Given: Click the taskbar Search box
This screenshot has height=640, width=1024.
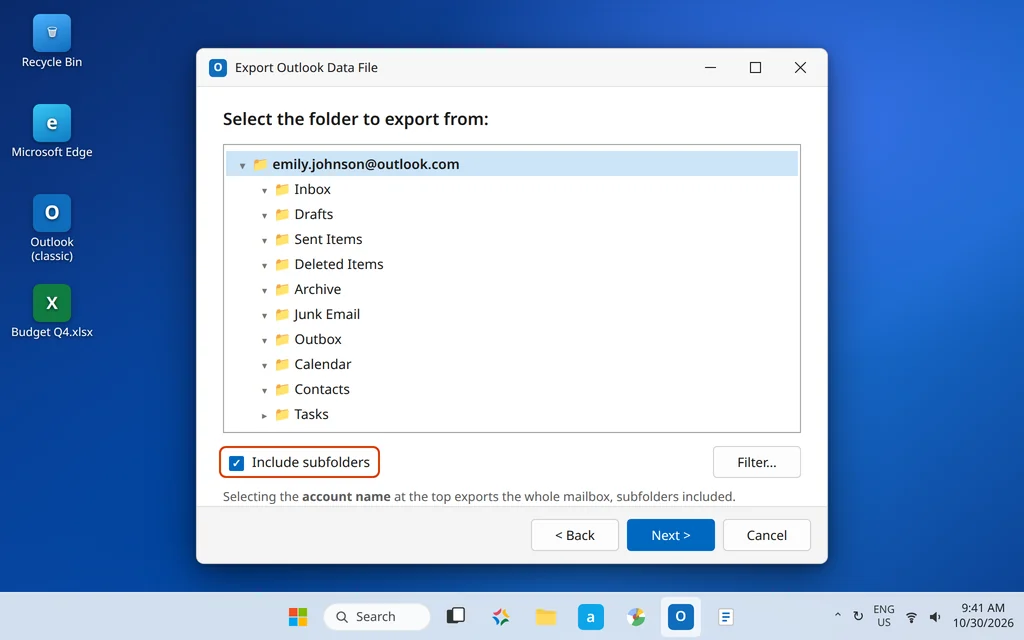Looking at the screenshot, I should tap(377, 616).
